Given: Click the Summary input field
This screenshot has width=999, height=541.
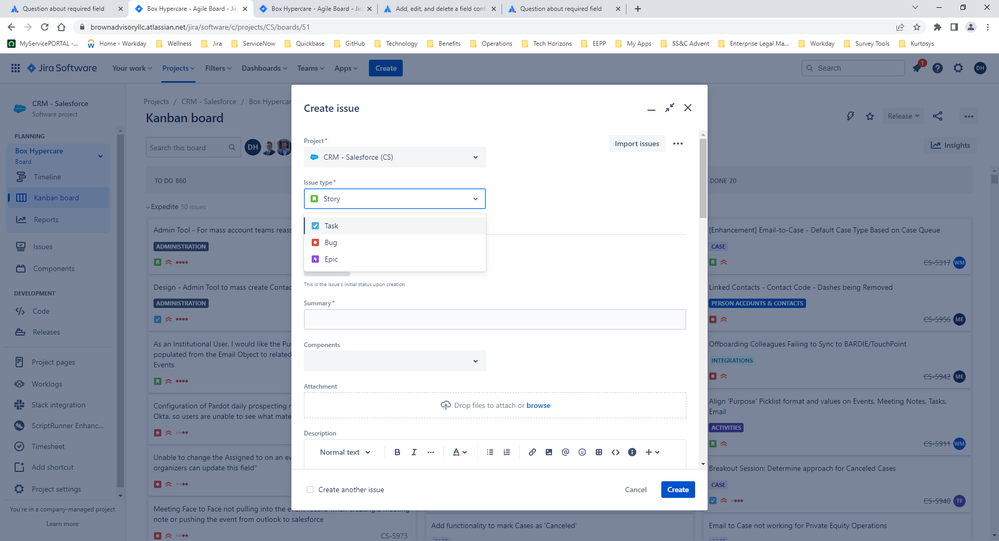Looking at the screenshot, I should [x=494, y=319].
